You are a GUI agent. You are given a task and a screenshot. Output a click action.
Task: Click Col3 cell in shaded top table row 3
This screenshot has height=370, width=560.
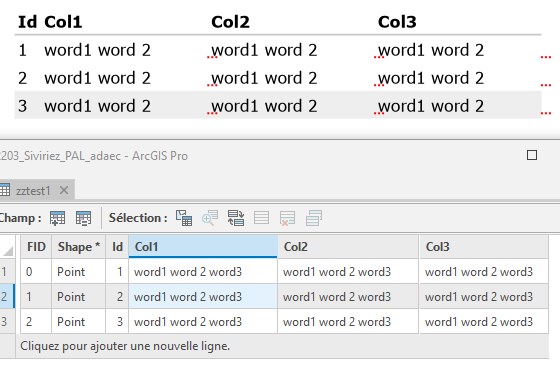click(431, 106)
